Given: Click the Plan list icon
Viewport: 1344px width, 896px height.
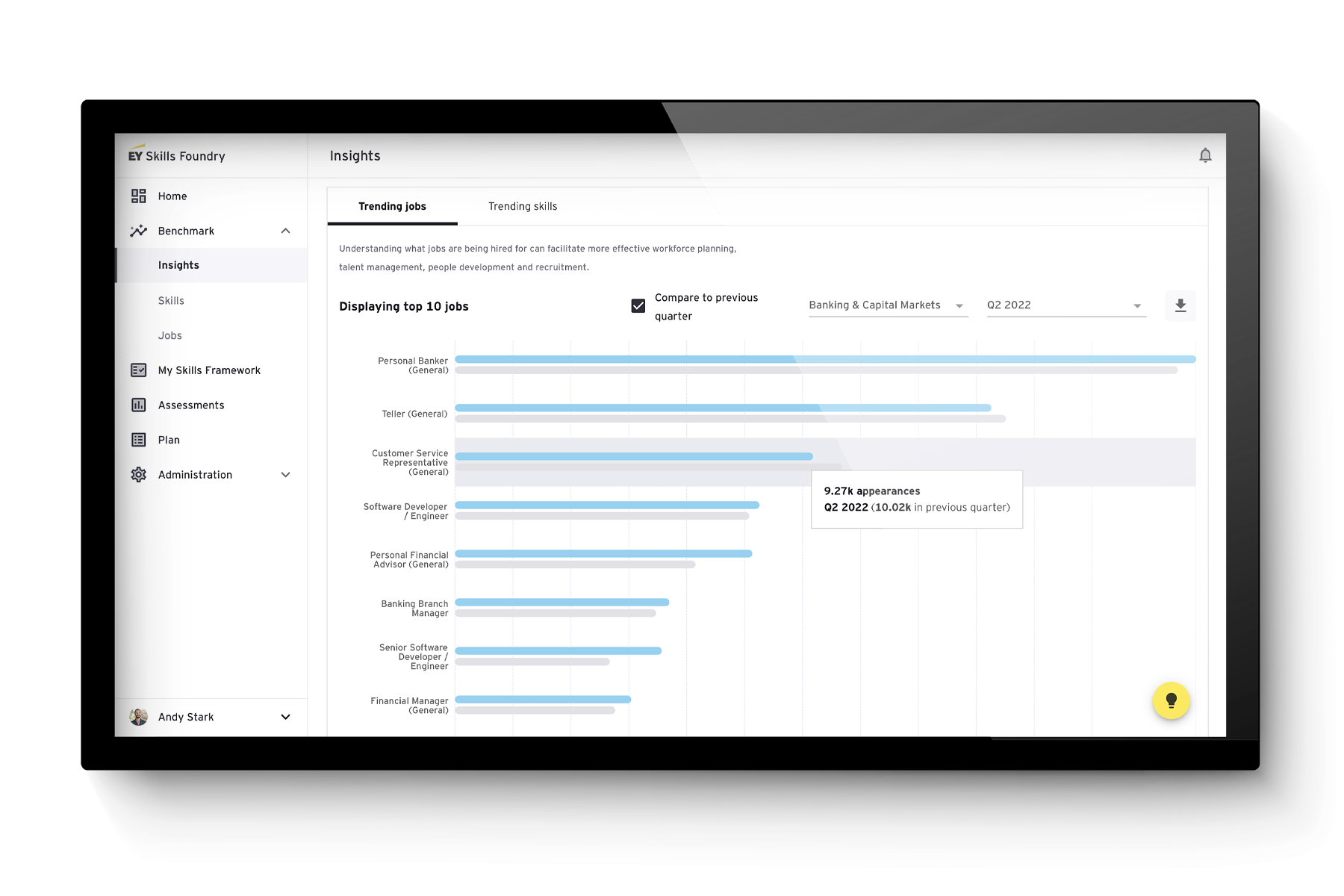Looking at the screenshot, I should [x=139, y=441].
